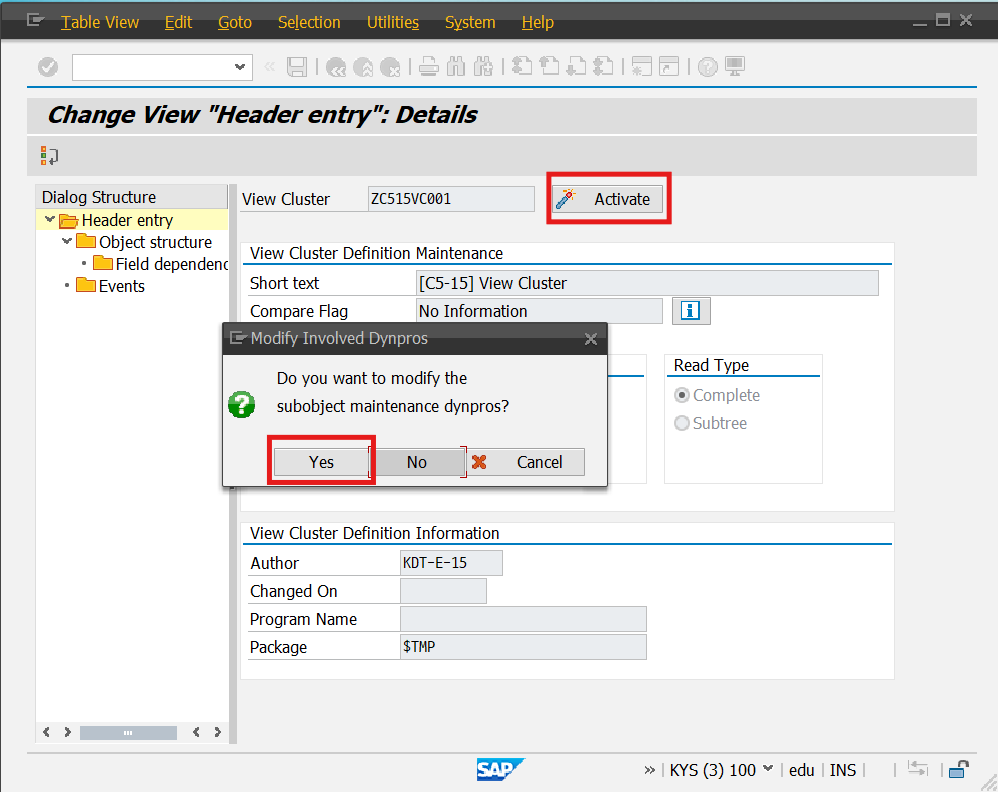Click the Activate button
Image resolution: width=998 pixels, height=792 pixels.
point(608,199)
